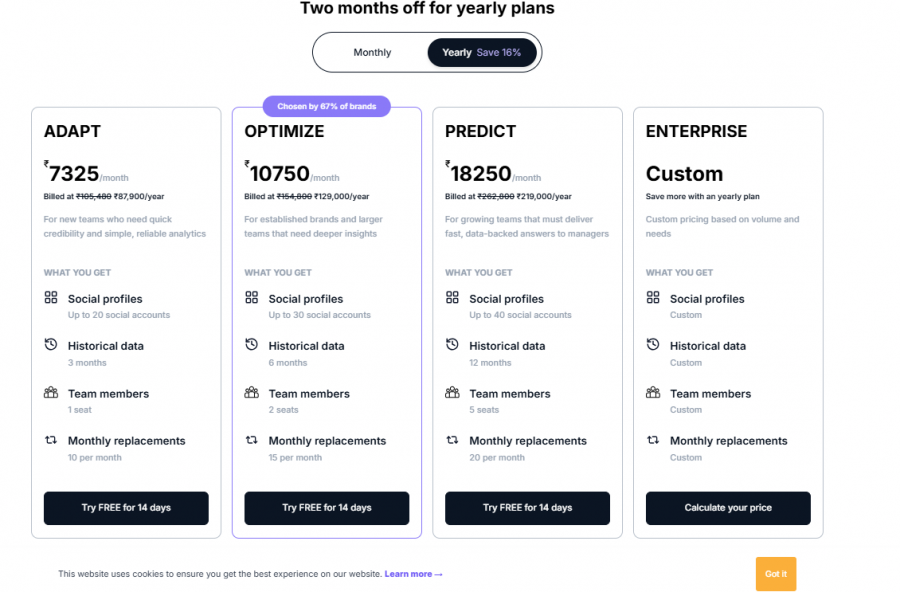
Task: Select the Yearly Save 16% option
Action: pos(483,51)
